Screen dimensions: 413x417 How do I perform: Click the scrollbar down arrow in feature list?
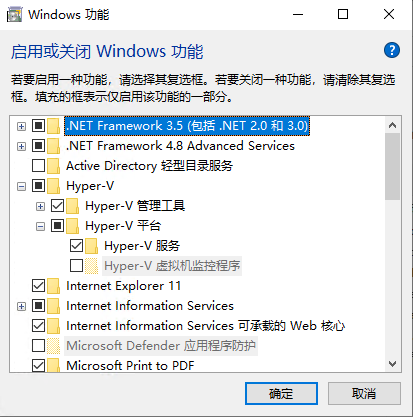tap(392, 364)
